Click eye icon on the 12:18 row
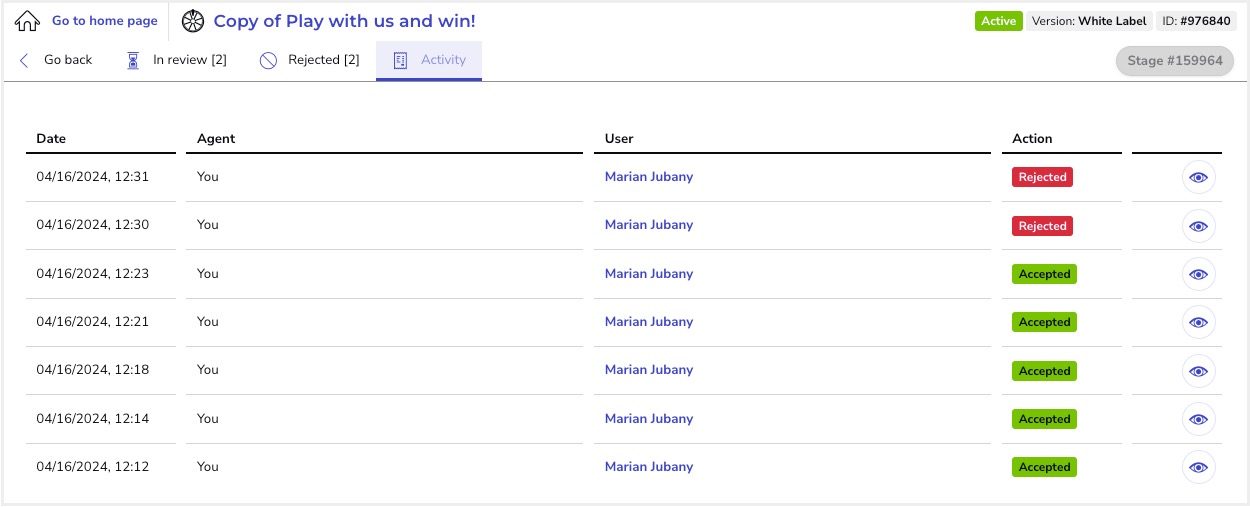 click(x=1198, y=371)
